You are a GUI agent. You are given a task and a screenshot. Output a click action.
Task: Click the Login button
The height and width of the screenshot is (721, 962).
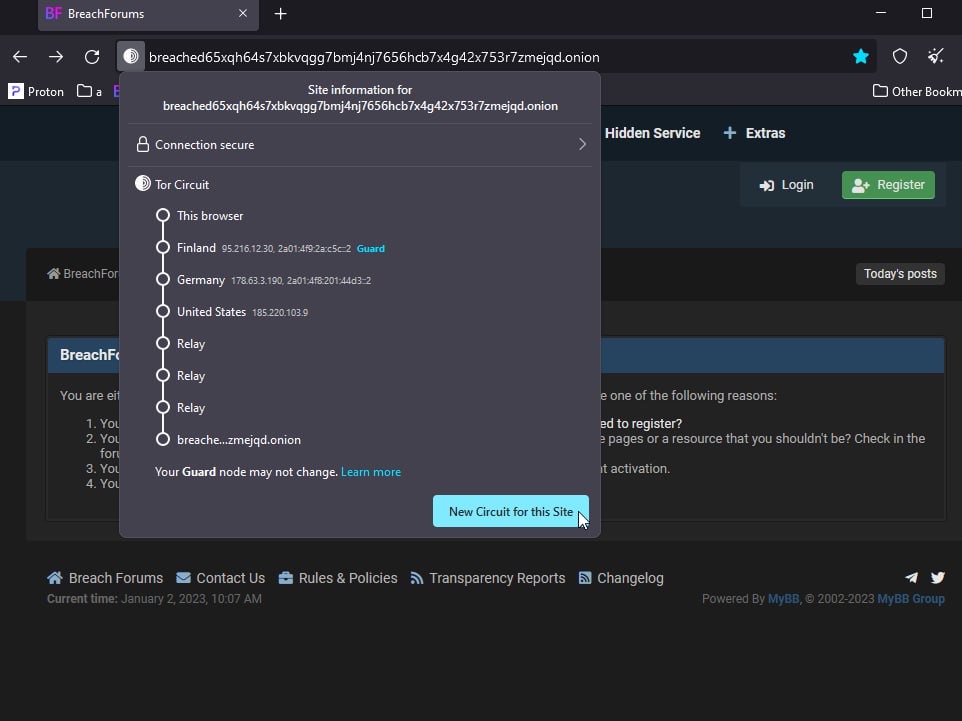pos(786,185)
